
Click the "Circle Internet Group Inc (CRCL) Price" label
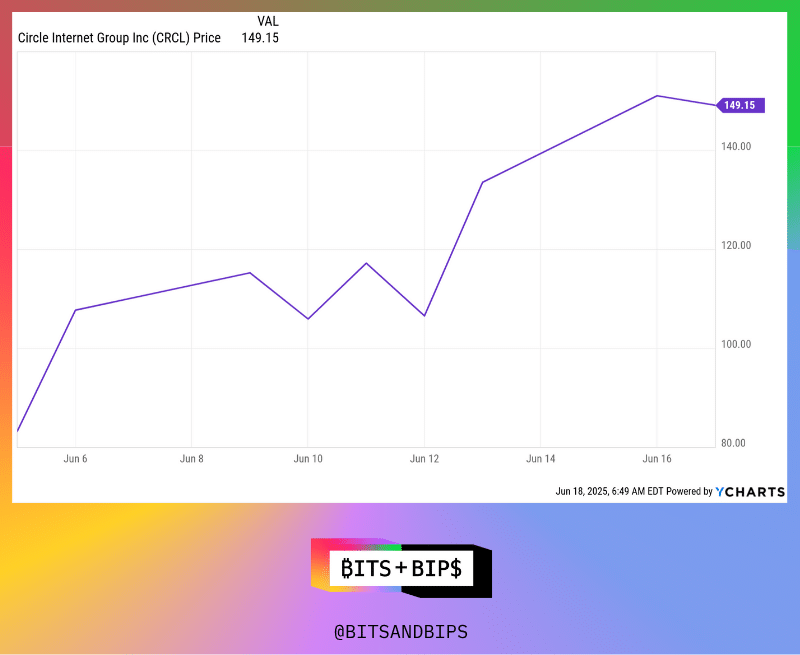(119, 38)
